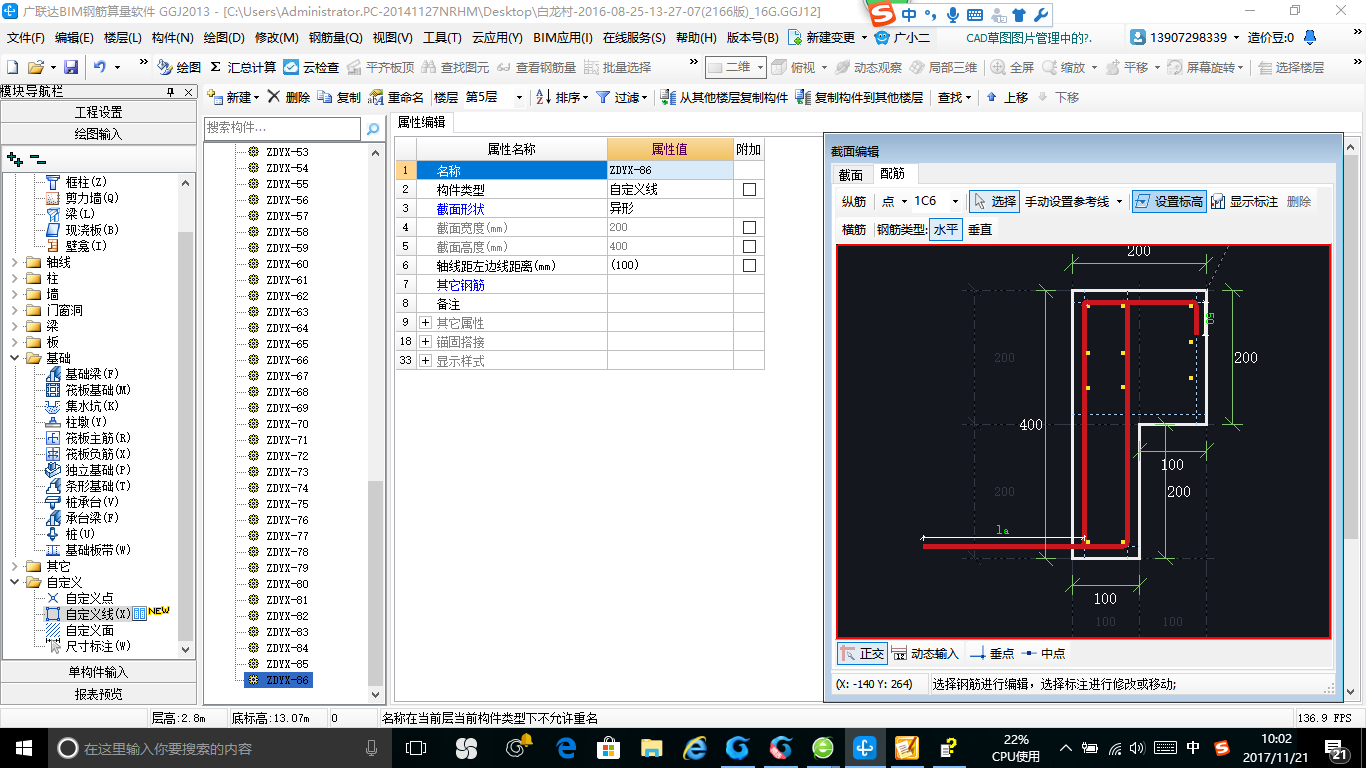The width and height of the screenshot is (1366, 768).
Task: Click the navigation tree vertical scrollbar
Action: pyautogui.click(x=186, y=415)
